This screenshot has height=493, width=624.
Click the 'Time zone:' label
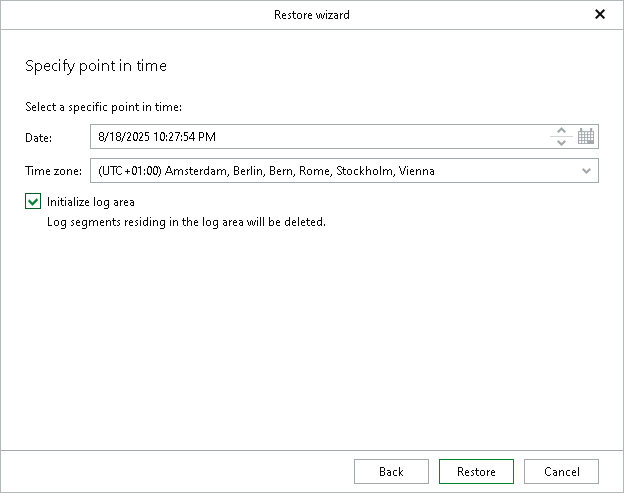[54, 171]
